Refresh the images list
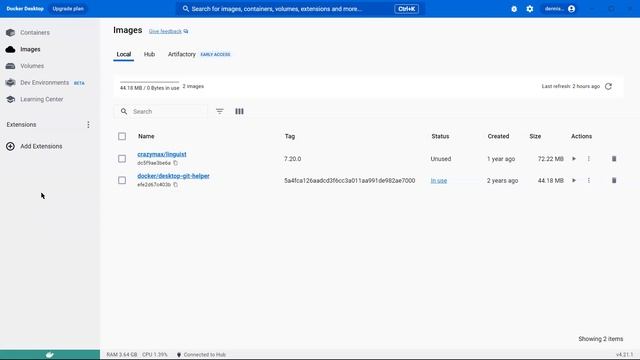 608,87
